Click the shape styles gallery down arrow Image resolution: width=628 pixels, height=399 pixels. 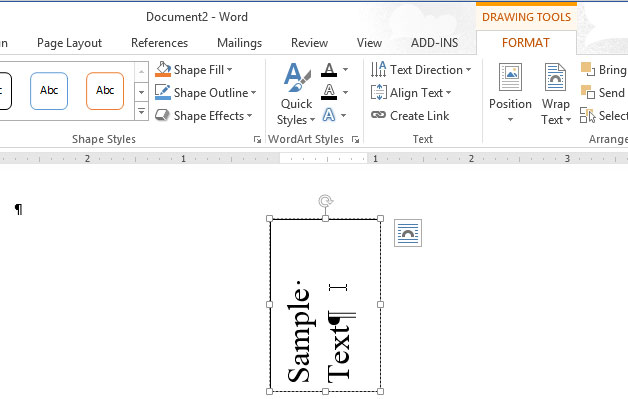pos(141,92)
